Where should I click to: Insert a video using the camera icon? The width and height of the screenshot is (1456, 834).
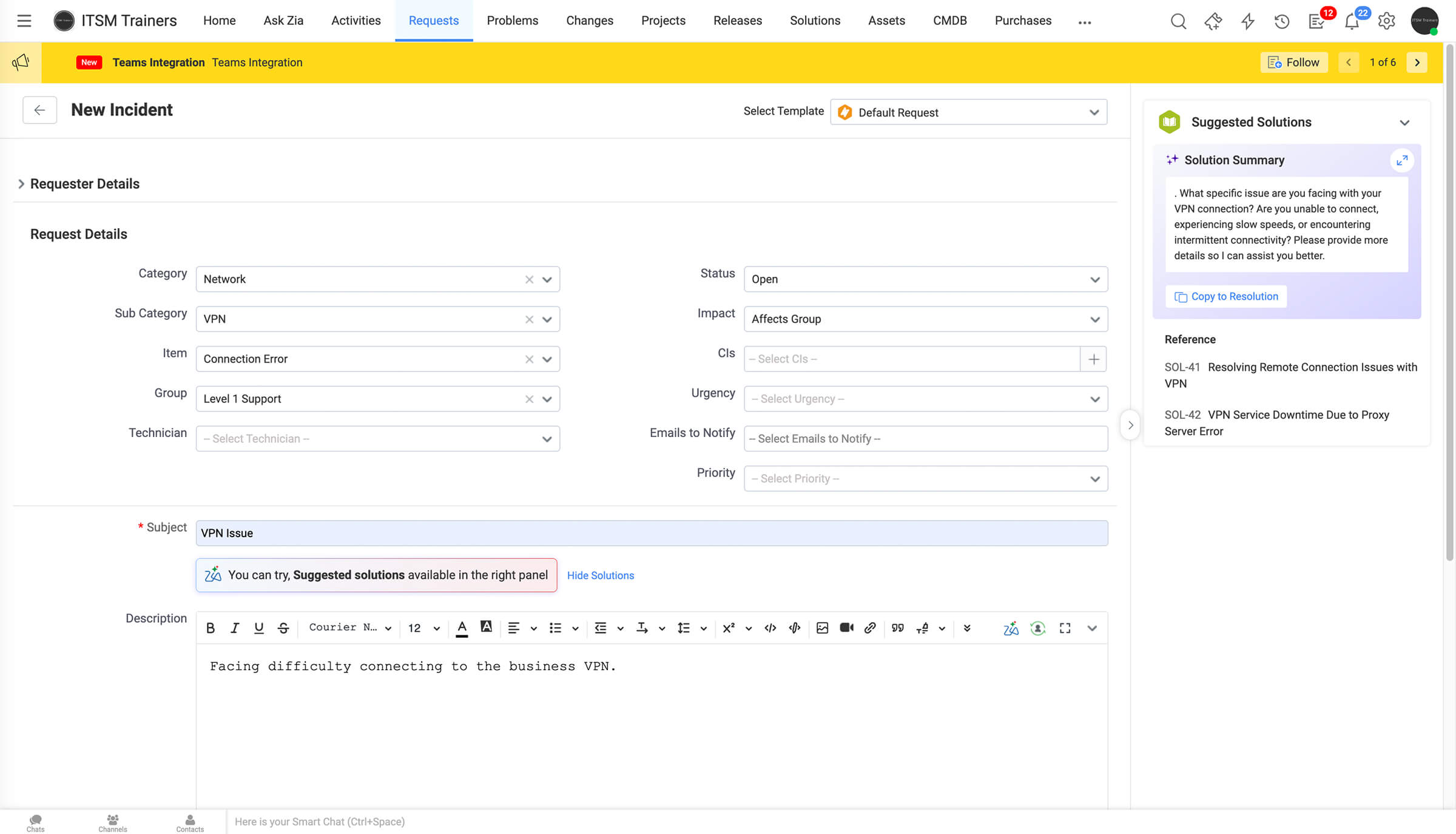pos(846,628)
